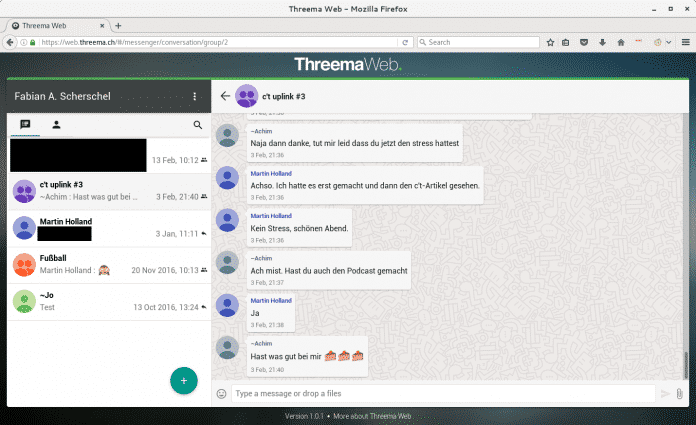Click the Firefox back button
This screenshot has width=696, height=425.
click(x=10, y=42)
